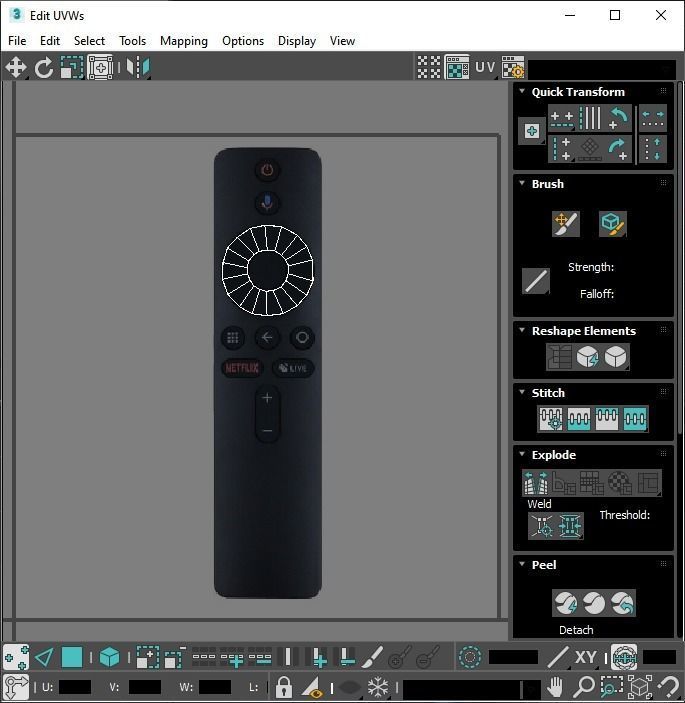Click the Break explode icon
The image size is (685, 703).
pos(535,482)
